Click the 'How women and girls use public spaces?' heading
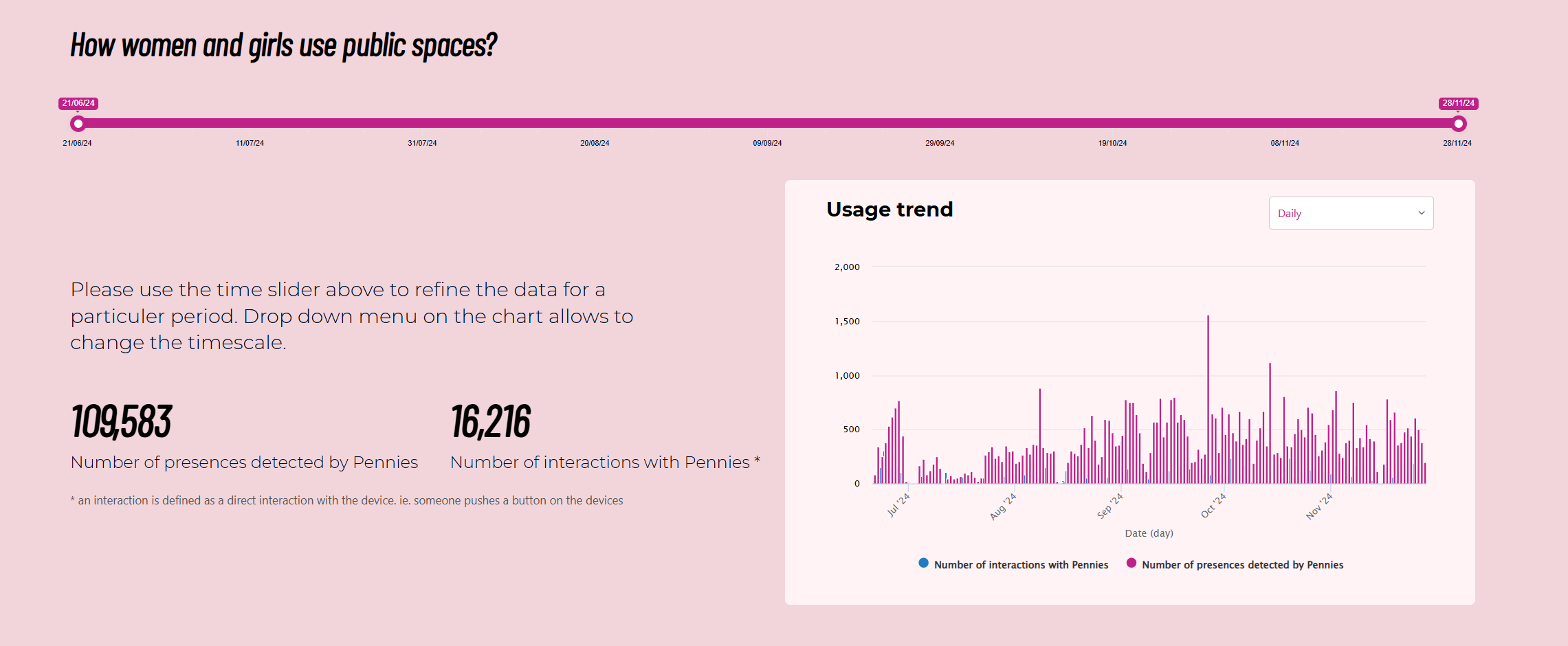Image resolution: width=1568 pixels, height=646 pixels. 283,45
